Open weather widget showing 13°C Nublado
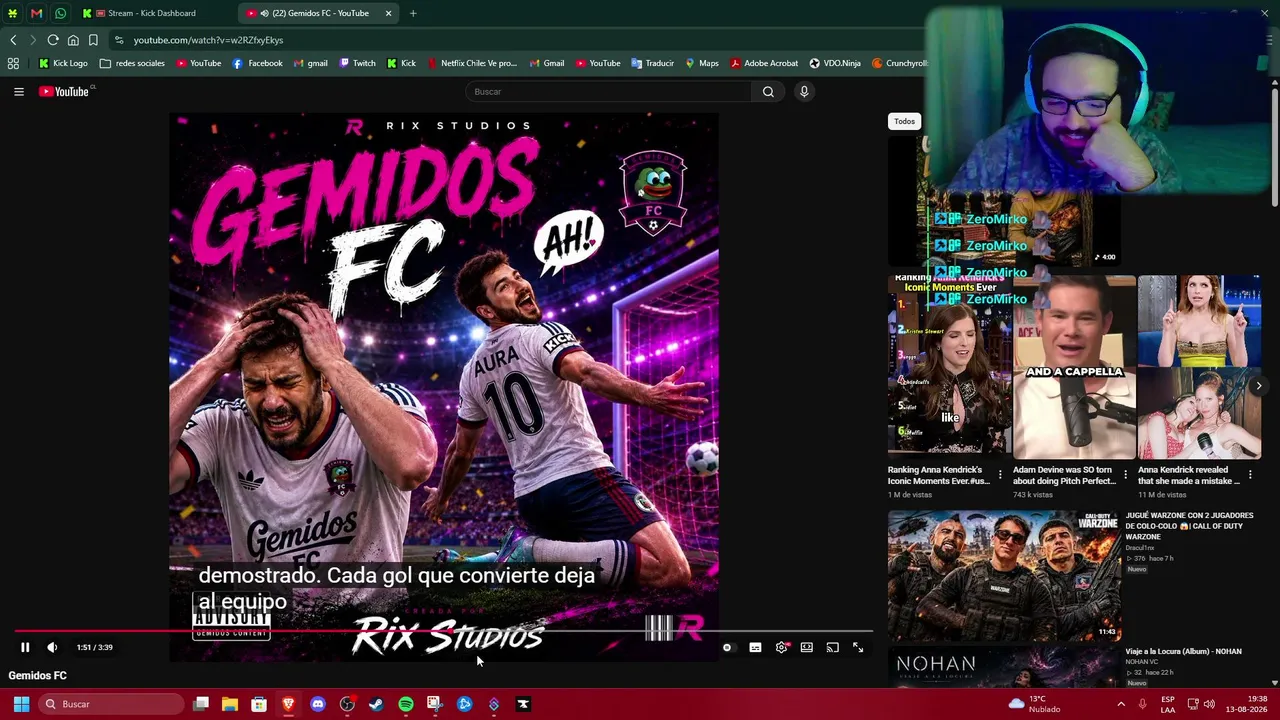This screenshot has width=1280, height=720. (1034, 704)
